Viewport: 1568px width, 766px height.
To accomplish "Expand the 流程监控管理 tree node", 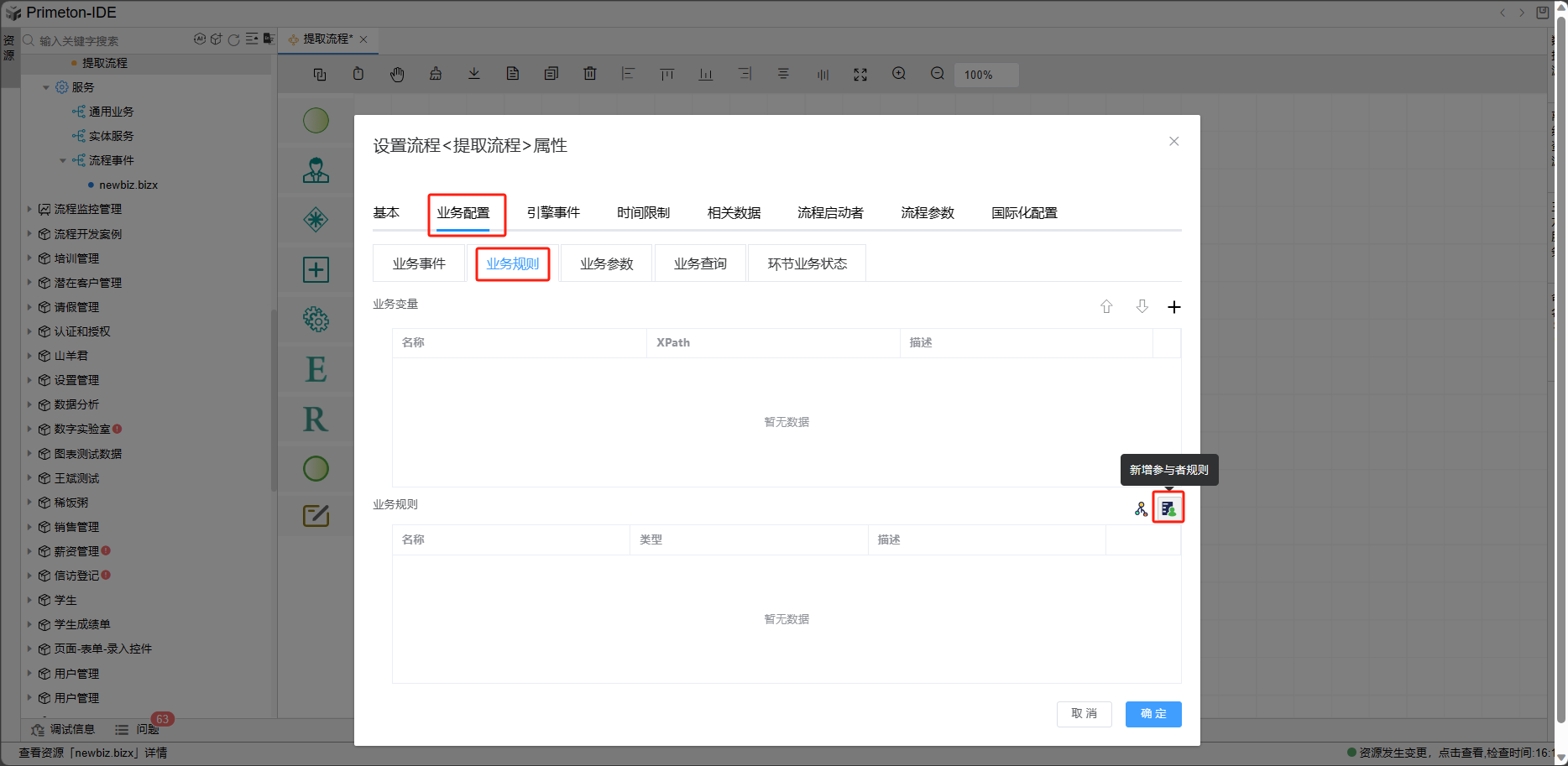I will coord(29,209).
